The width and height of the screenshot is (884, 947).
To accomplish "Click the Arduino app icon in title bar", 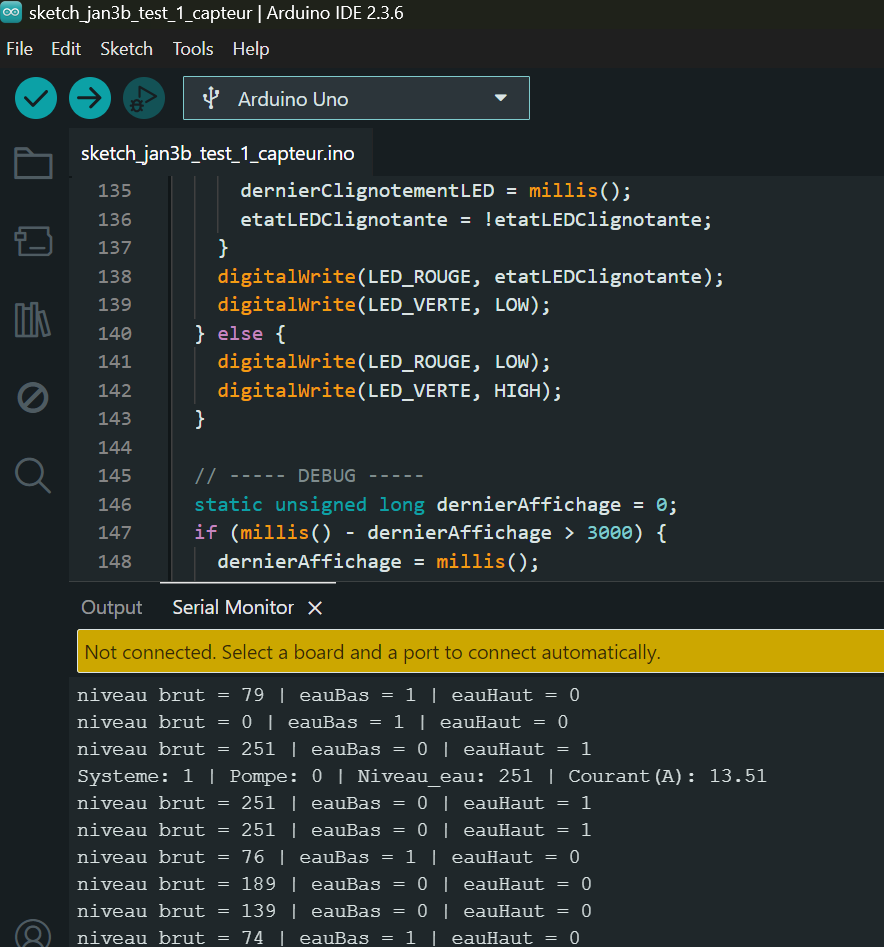I will (11, 14).
